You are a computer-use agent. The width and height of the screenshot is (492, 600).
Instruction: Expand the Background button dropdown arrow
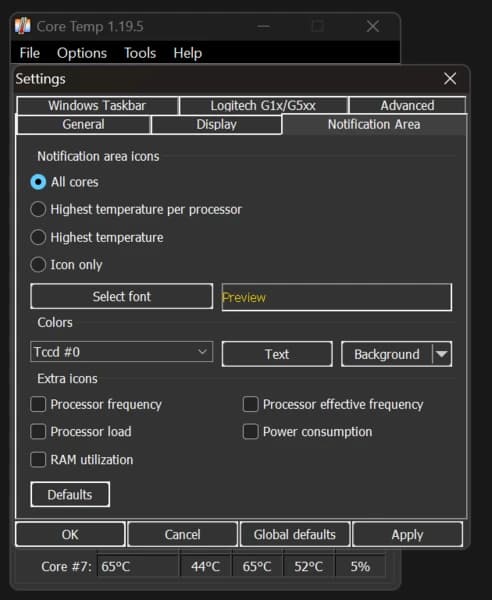[x=441, y=354]
